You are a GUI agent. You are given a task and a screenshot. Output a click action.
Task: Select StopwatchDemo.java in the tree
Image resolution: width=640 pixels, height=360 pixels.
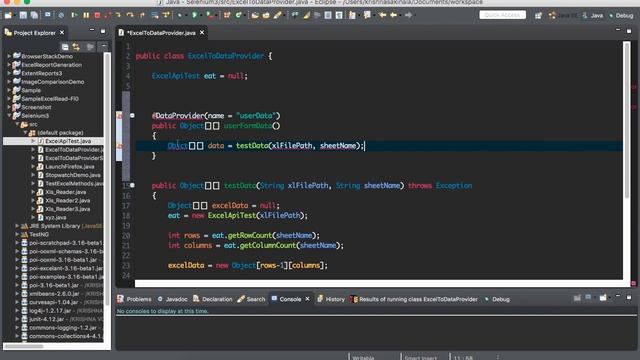(x=73, y=175)
